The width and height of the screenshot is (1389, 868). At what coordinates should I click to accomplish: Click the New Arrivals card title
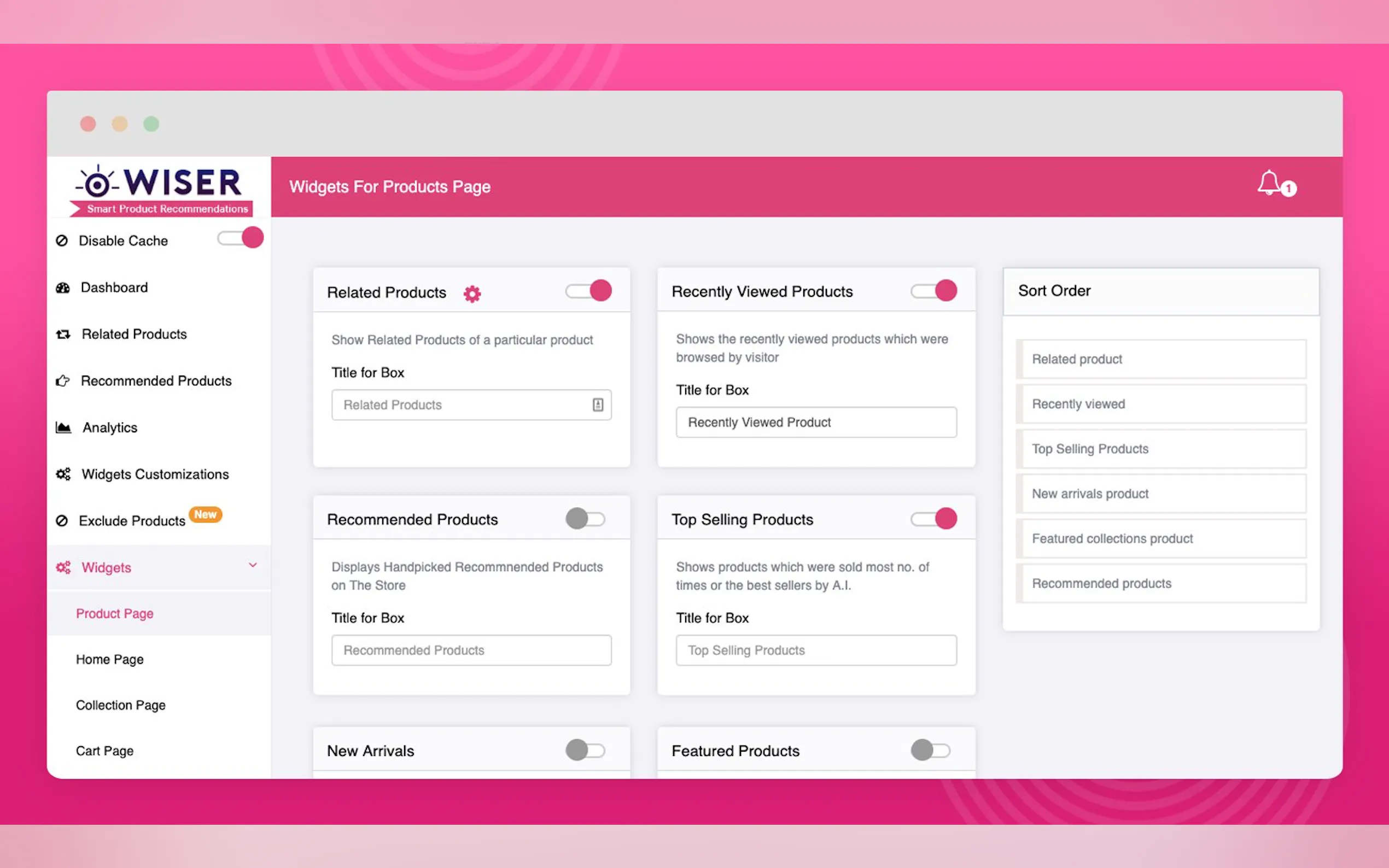point(370,750)
